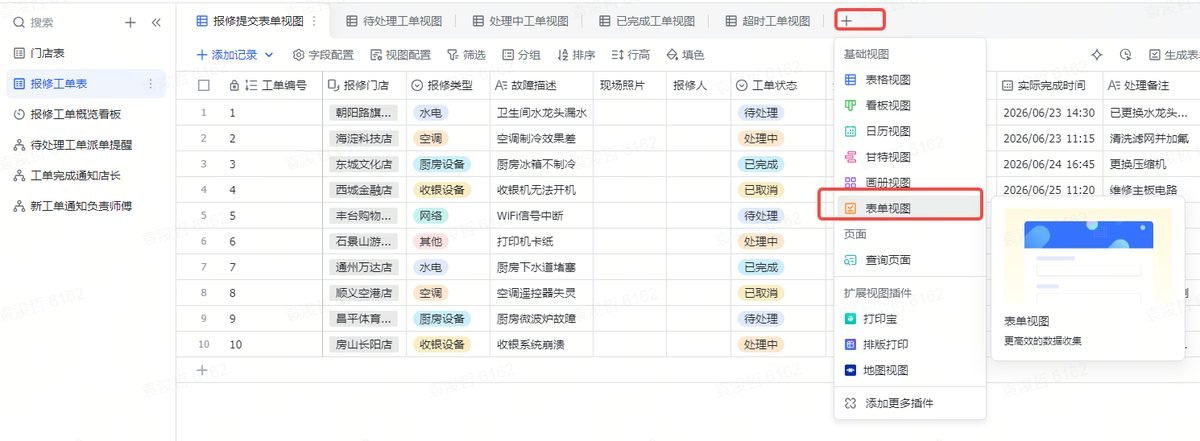Click the 工单状态 column header
The image size is (1200, 441).
(778, 86)
